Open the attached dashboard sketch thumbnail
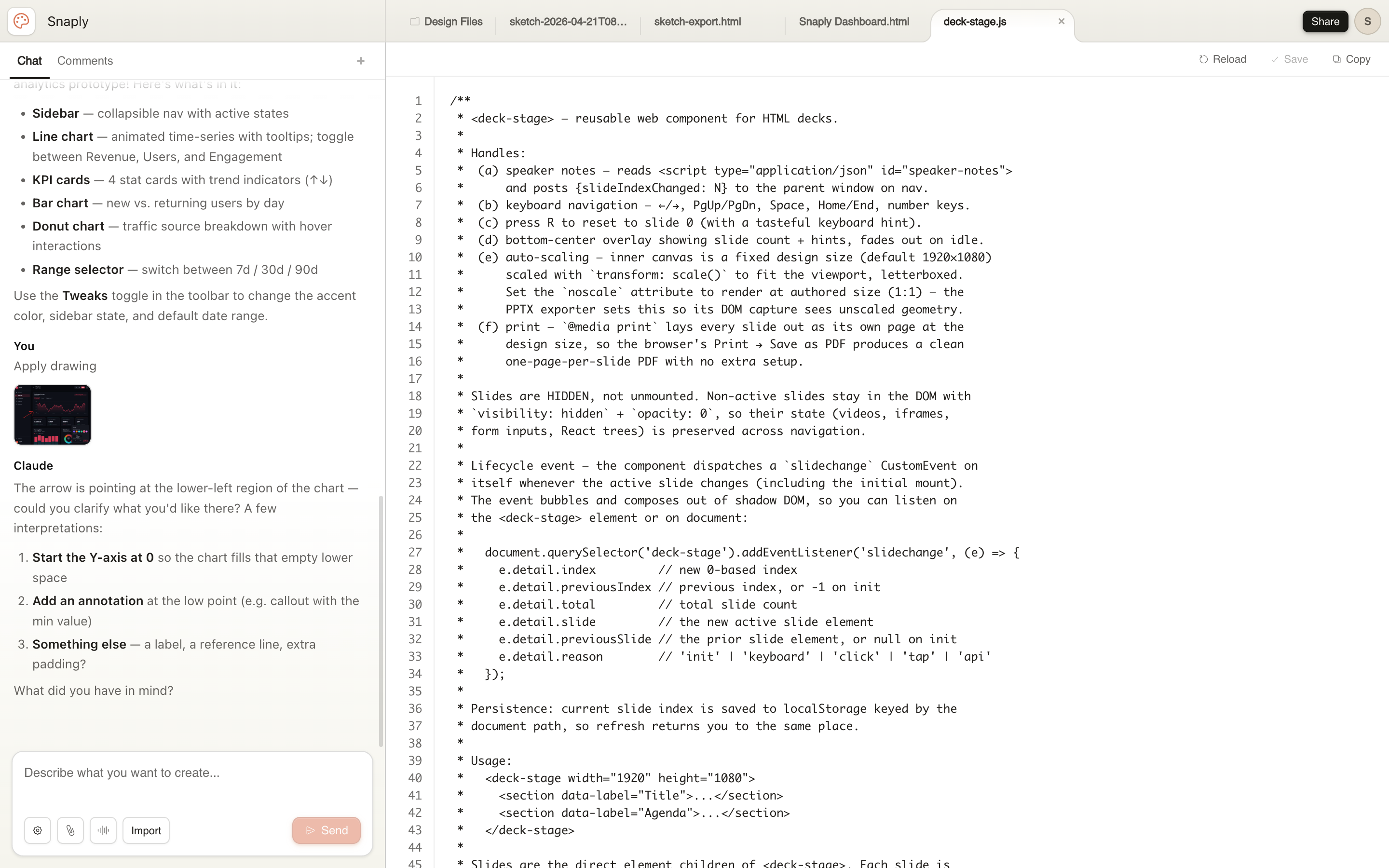Viewport: 1389px width, 868px height. pyautogui.click(x=52, y=415)
